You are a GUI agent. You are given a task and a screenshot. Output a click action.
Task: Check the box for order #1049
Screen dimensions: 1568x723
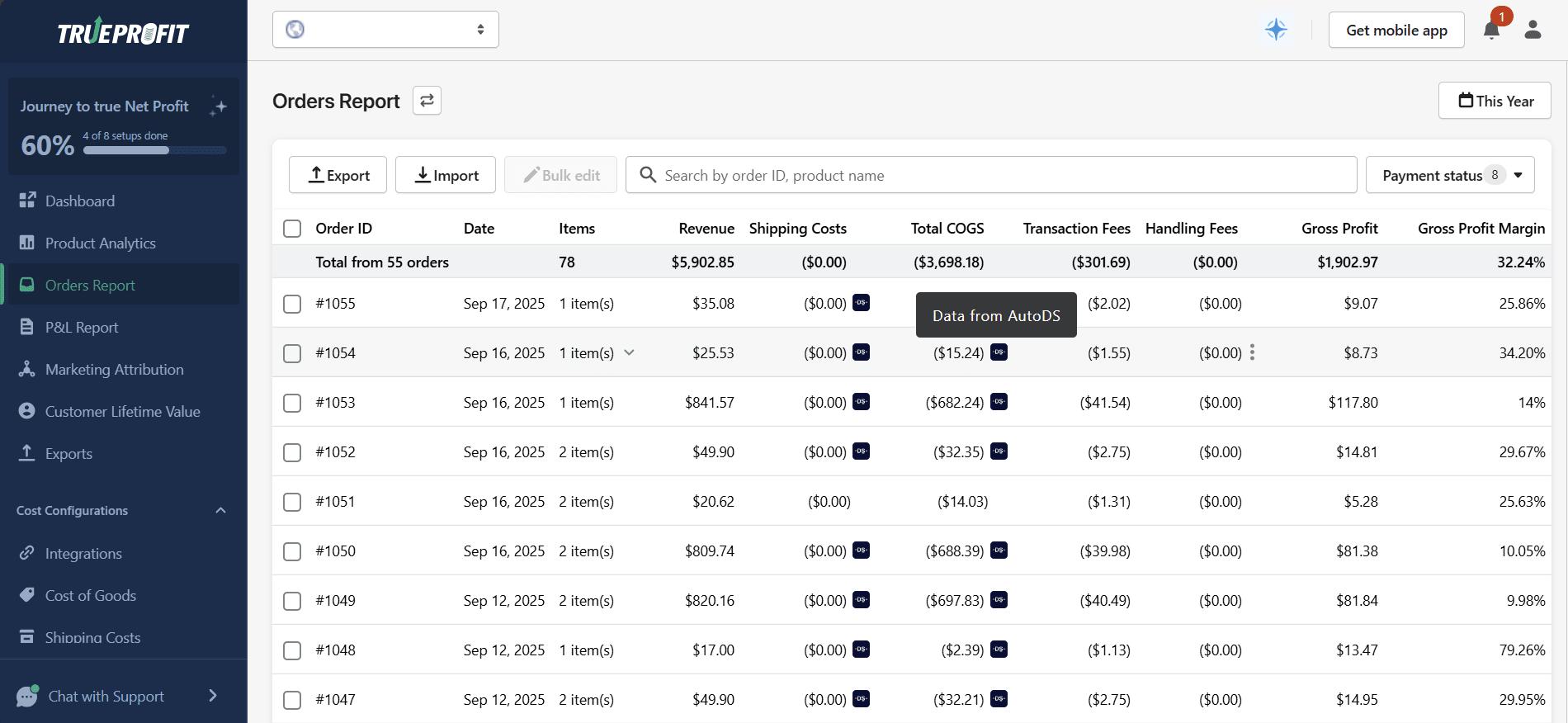(292, 601)
